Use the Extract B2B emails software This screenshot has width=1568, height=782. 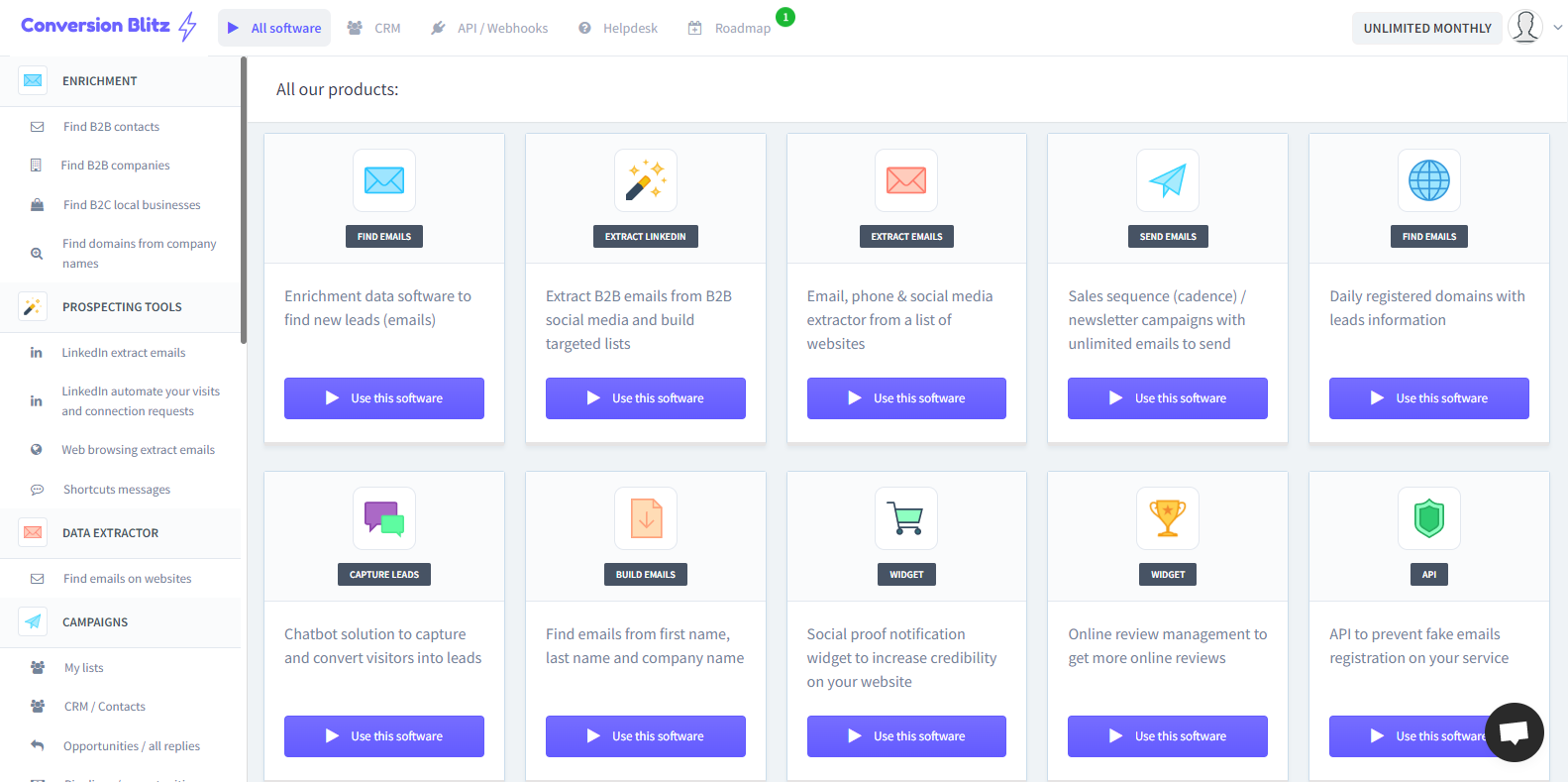tap(646, 398)
